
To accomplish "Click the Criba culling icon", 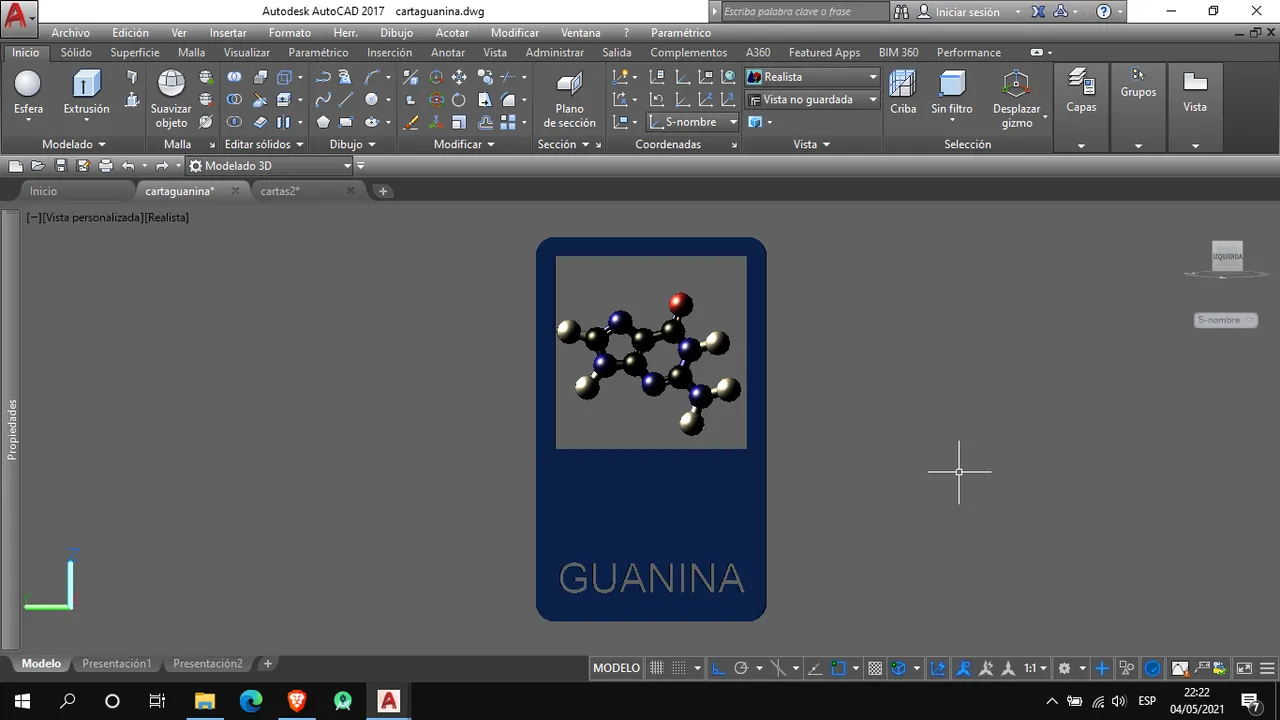I will click(903, 92).
